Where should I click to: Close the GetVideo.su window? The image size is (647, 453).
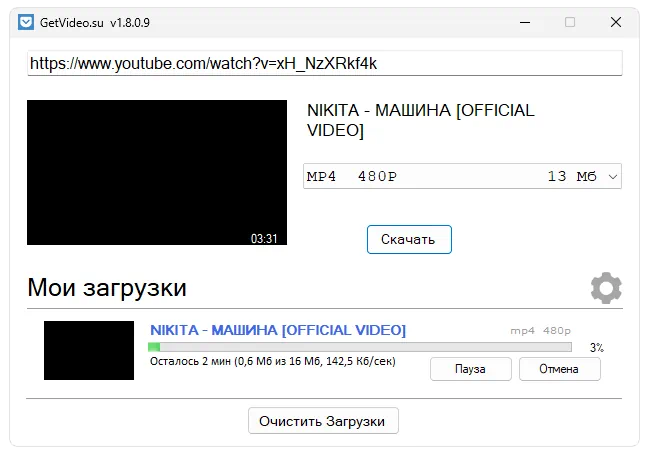[x=616, y=22]
